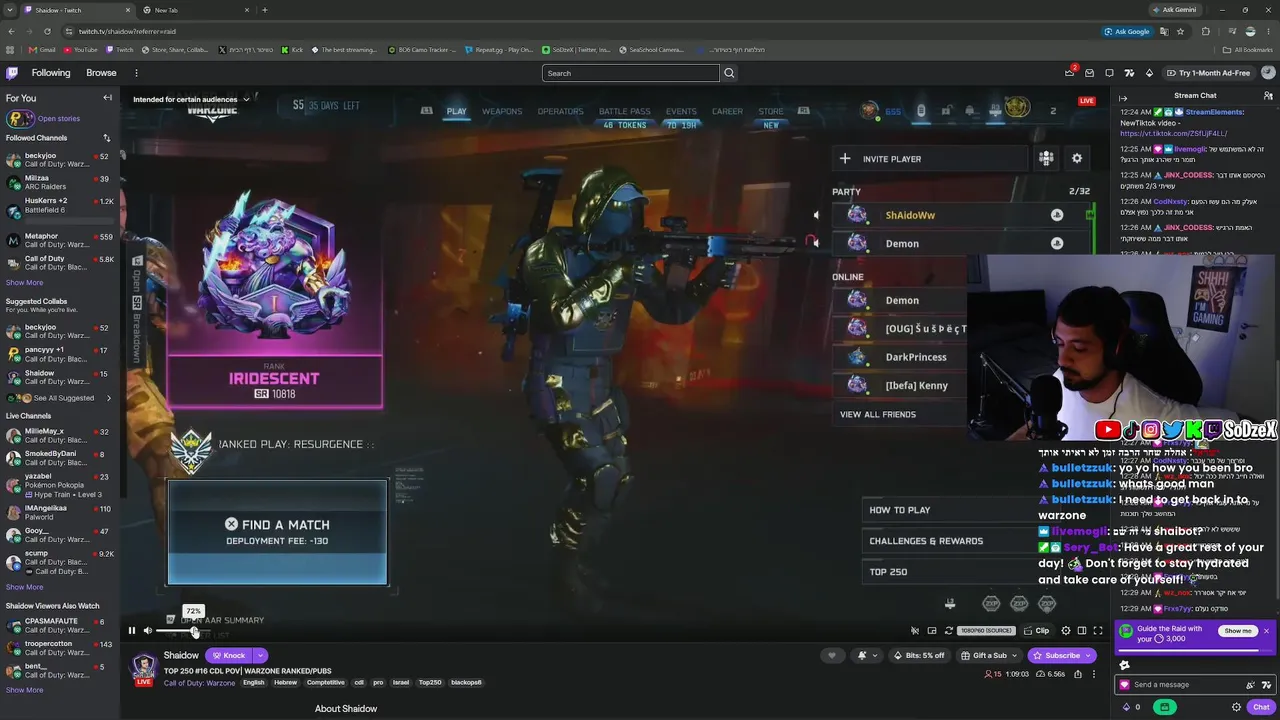Select the Hebrew stream tag
1280x720 pixels.
(x=285, y=683)
